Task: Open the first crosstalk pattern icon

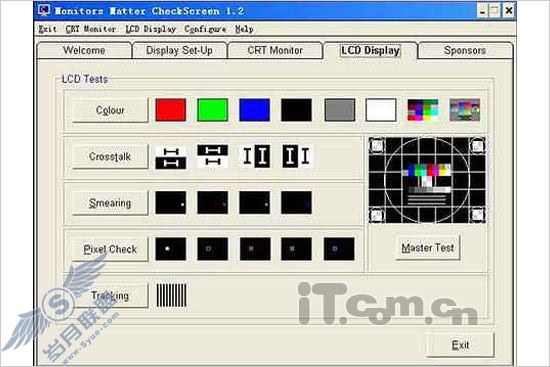Action: click(x=170, y=156)
